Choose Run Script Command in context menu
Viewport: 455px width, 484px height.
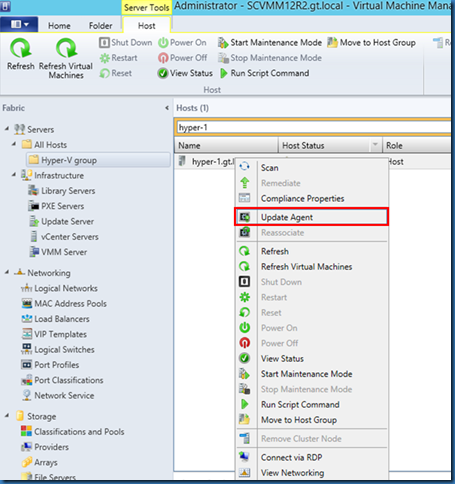[311, 404]
